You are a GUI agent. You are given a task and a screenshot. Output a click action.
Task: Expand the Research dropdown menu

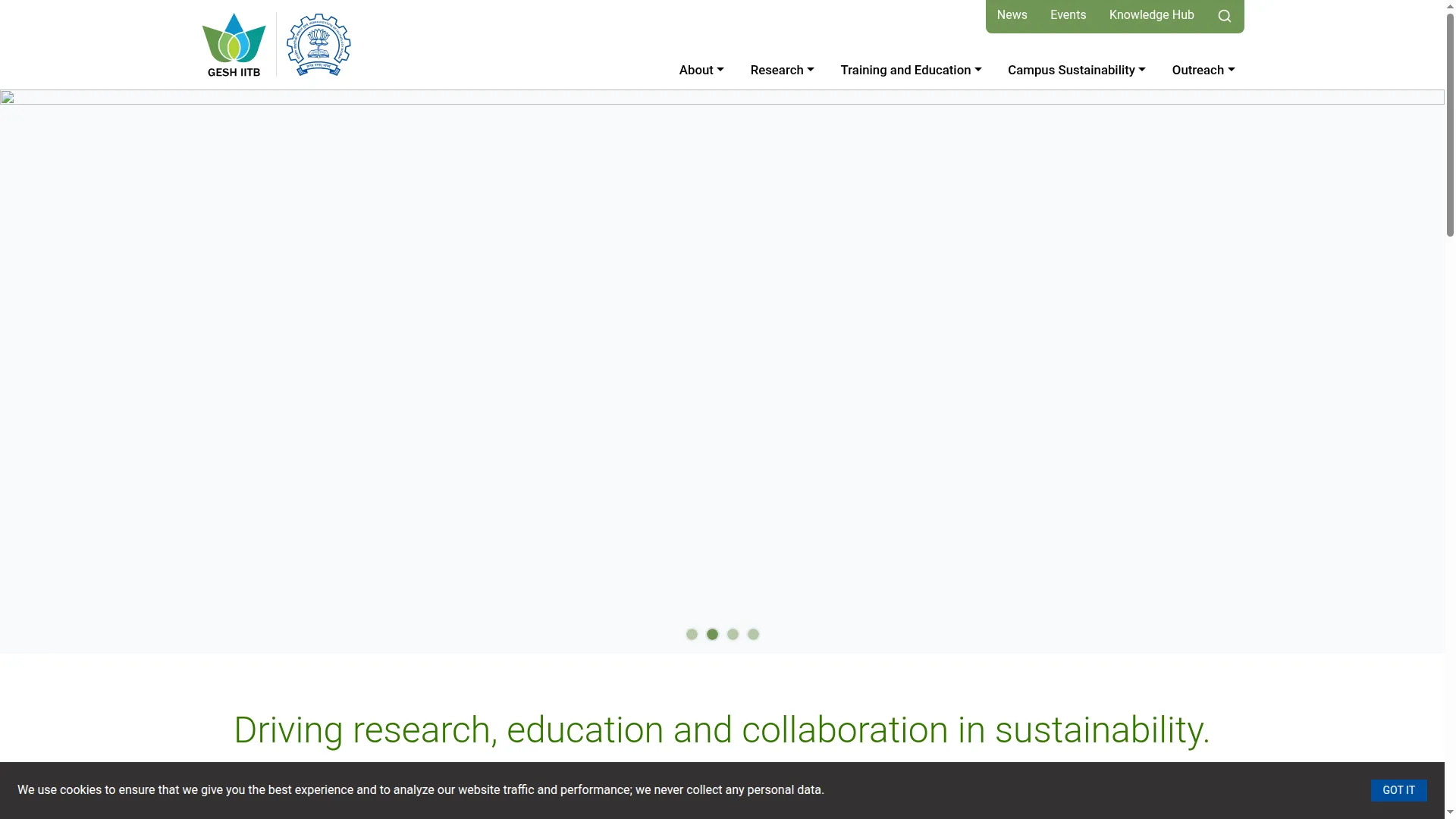point(782,70)
